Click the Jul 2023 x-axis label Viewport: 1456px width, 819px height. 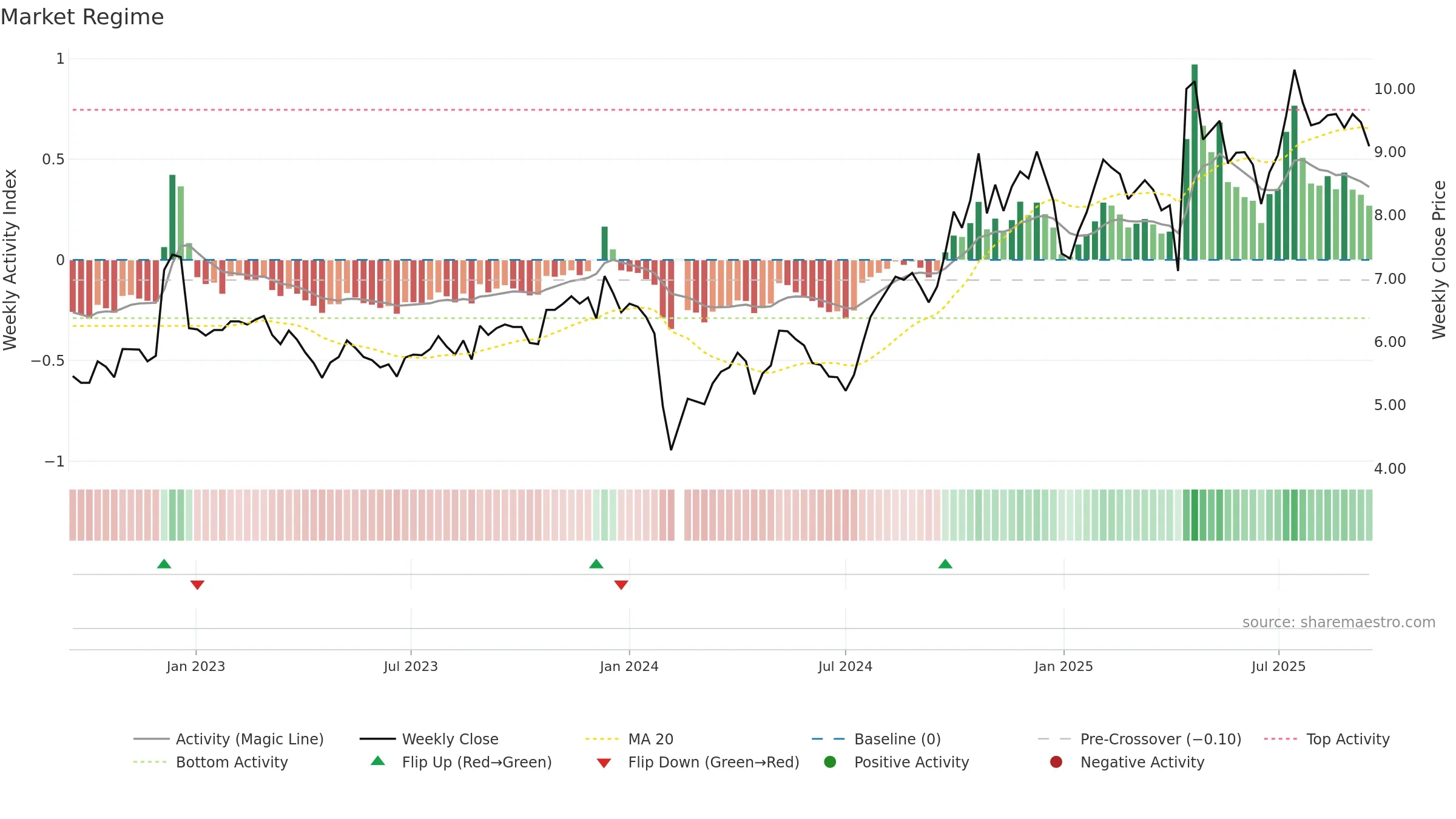pyautogui.click(x=411, y=666)
